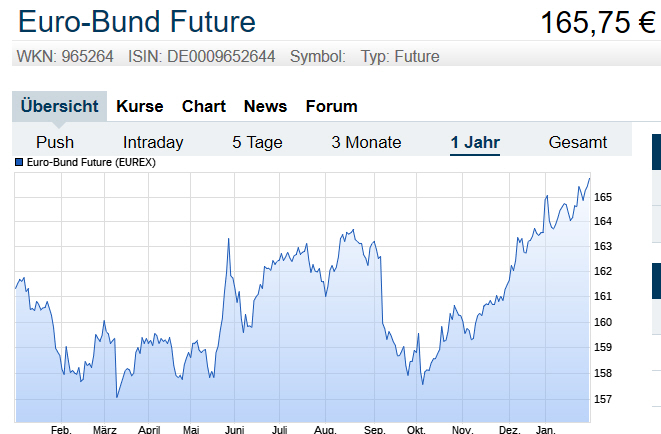The height and width of the screenshot is (434, 661).
Task: Go to the News tab
Action: click(265, 106)
